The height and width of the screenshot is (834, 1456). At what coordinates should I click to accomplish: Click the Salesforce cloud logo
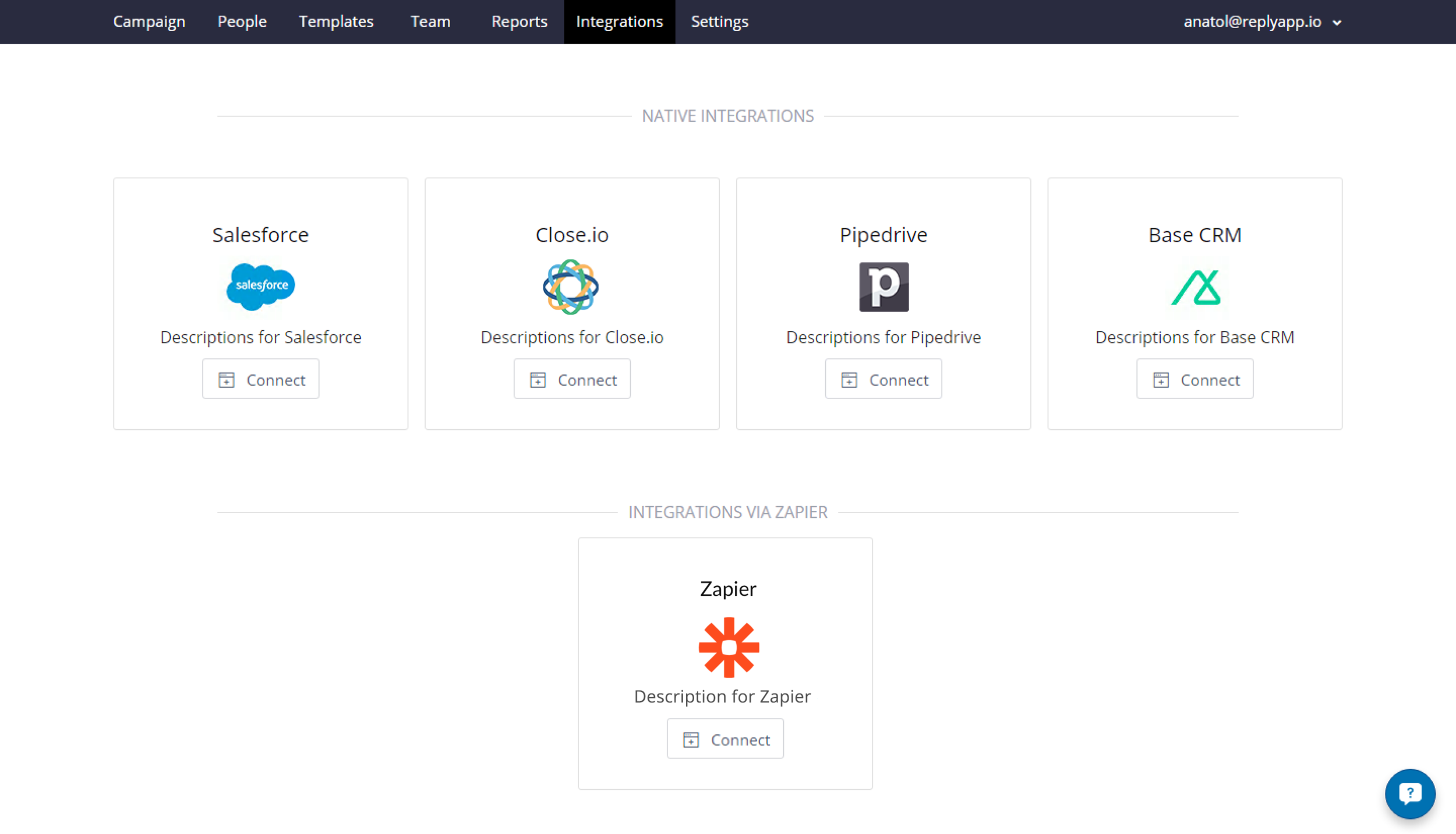click(260, 287)
